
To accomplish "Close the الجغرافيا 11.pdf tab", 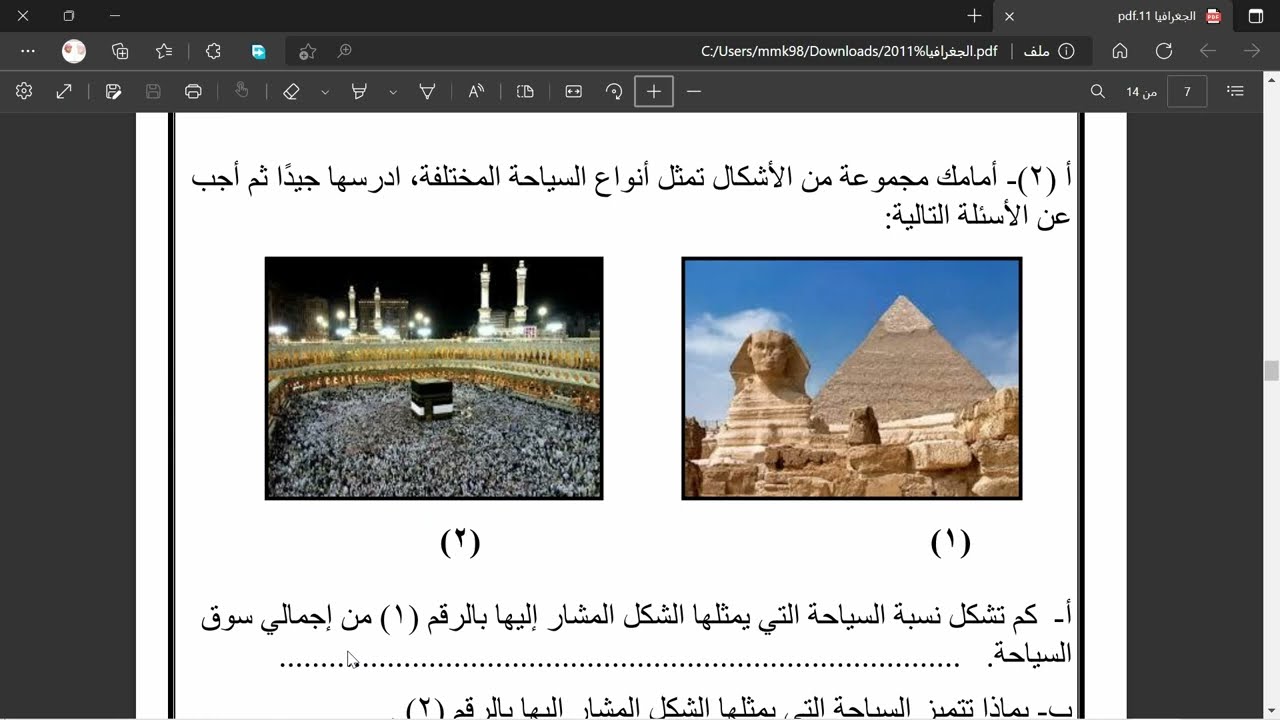I will (1009, 16).
